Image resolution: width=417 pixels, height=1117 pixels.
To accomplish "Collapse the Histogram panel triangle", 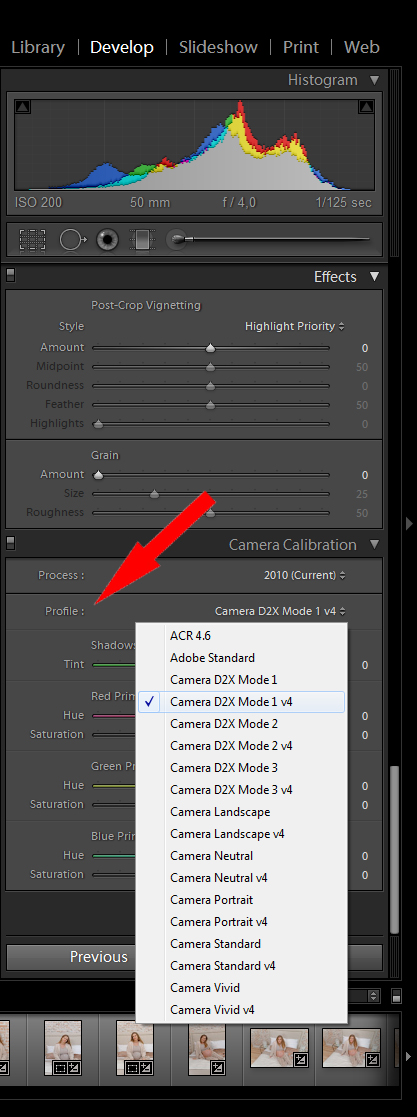I will 375,80.
